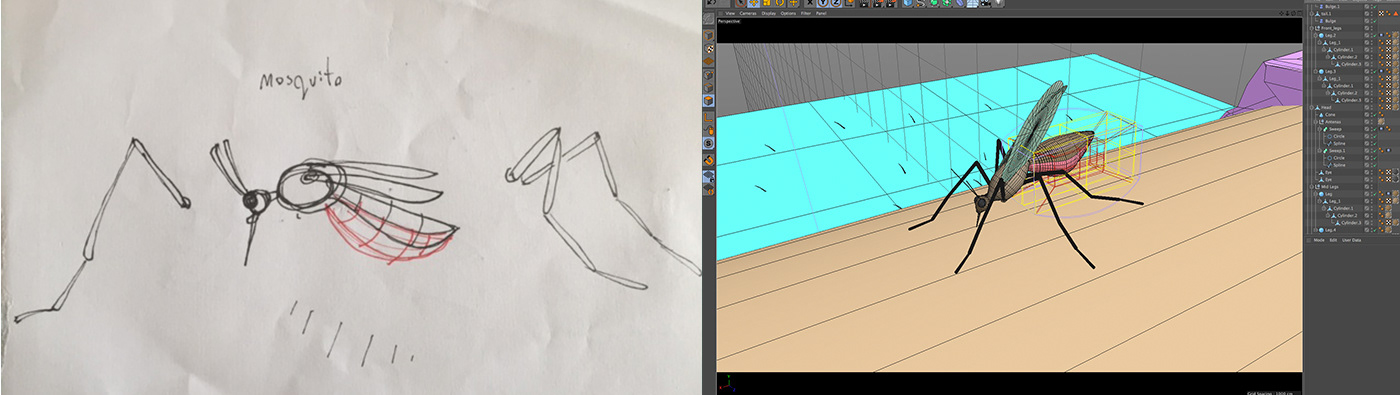The height and width of the screenshot is (395, 1400).
Task: Collapse the Front_legs group in object tree
Action: (1311, 28)
